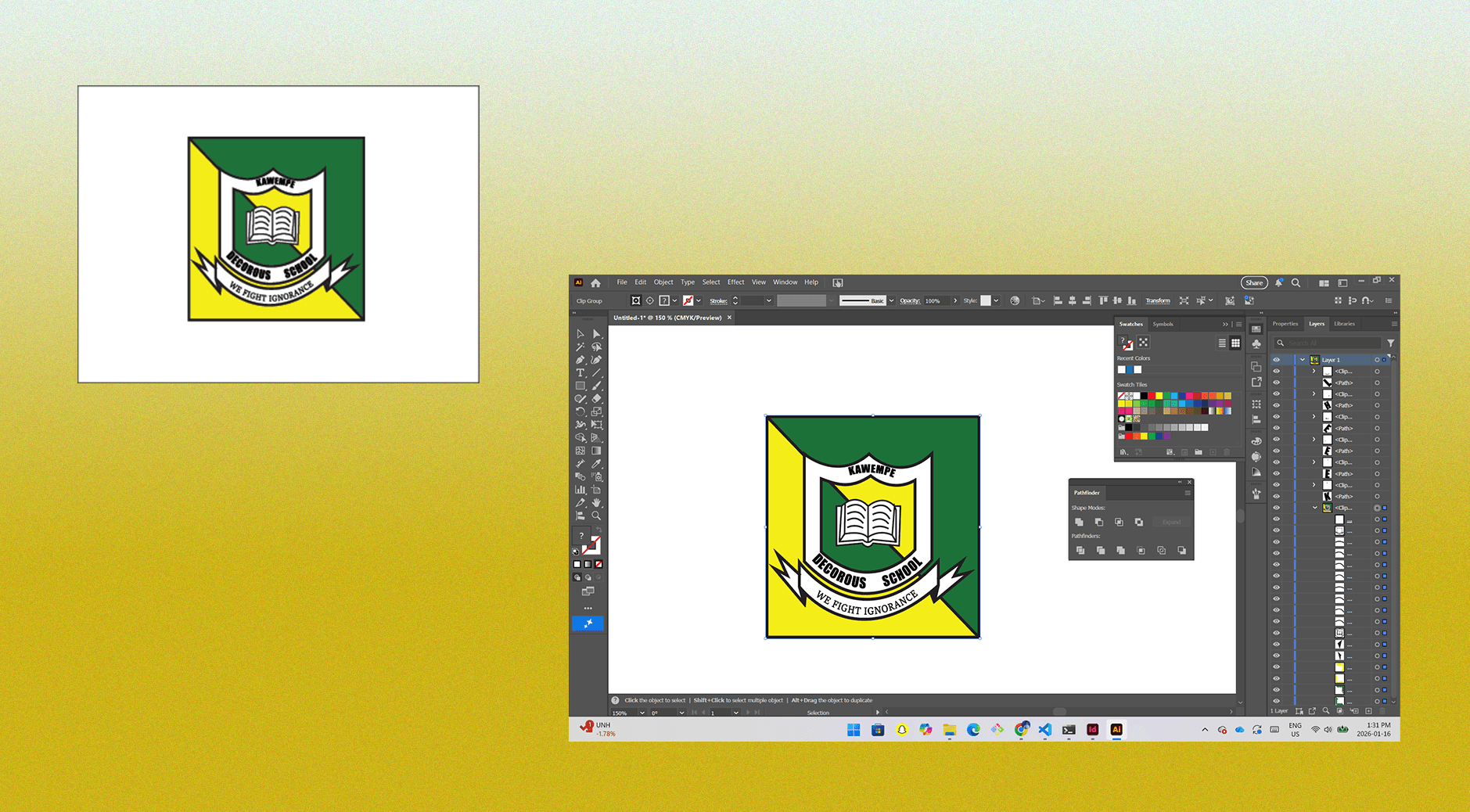The height and width of the screenshot is (812, 1470).
Task: Activate the Zoom tool in toolbar
Action: click(596, 516)
